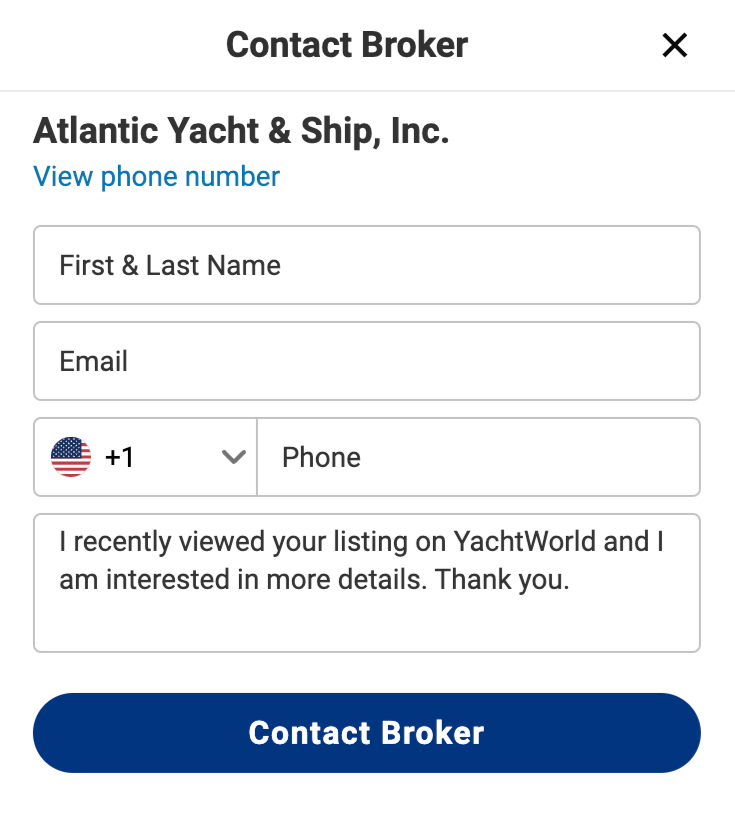735x815 pixels.
Task: Click the empty bottom area of message box
Action: 367,626
